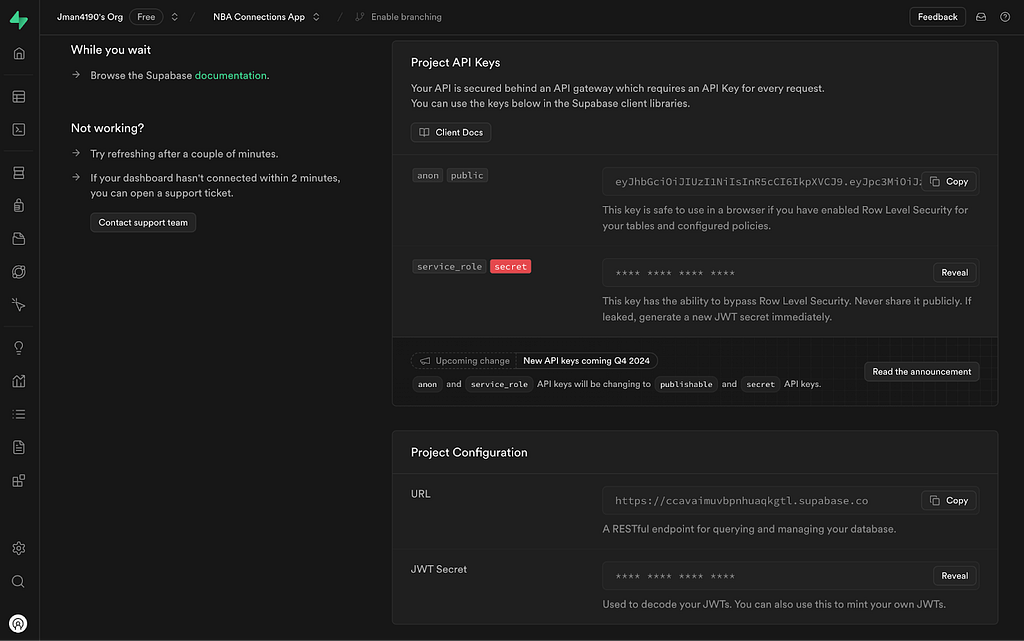Open the Table Editor sidebar icon
Image resolution: width=1024 pixels, height=641 pixels.
point(19,97)
